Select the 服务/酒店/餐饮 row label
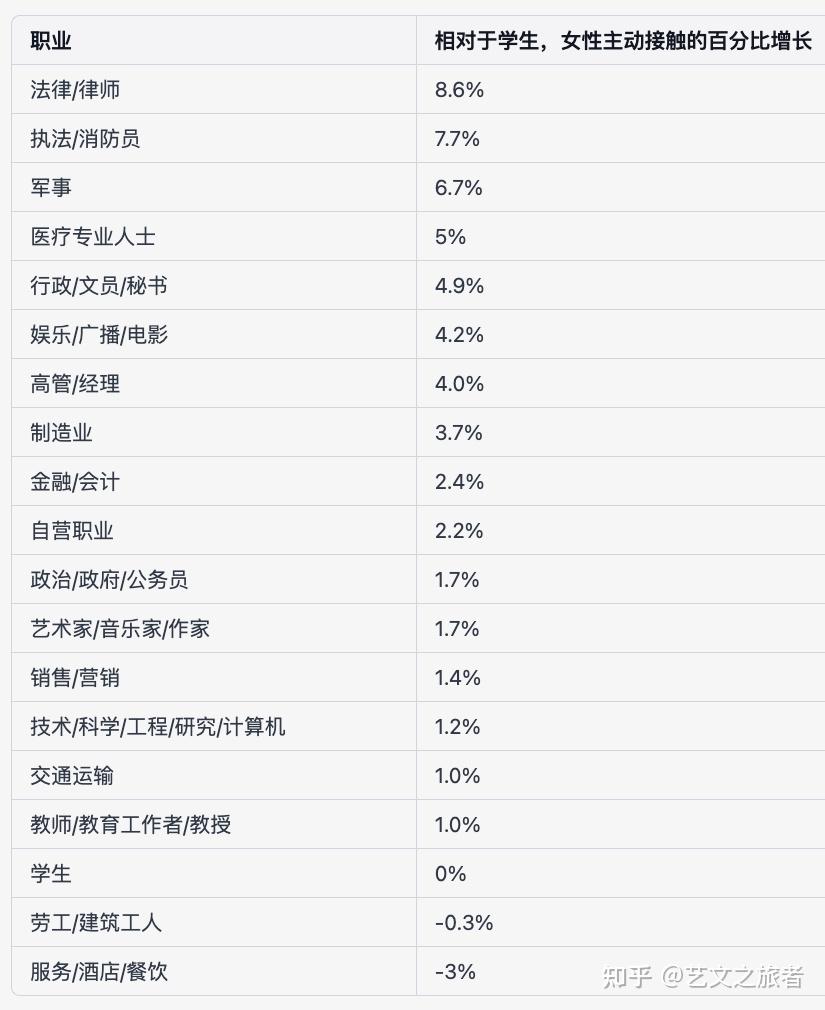Screen dimensions: 825x1010 click(99, 971)
